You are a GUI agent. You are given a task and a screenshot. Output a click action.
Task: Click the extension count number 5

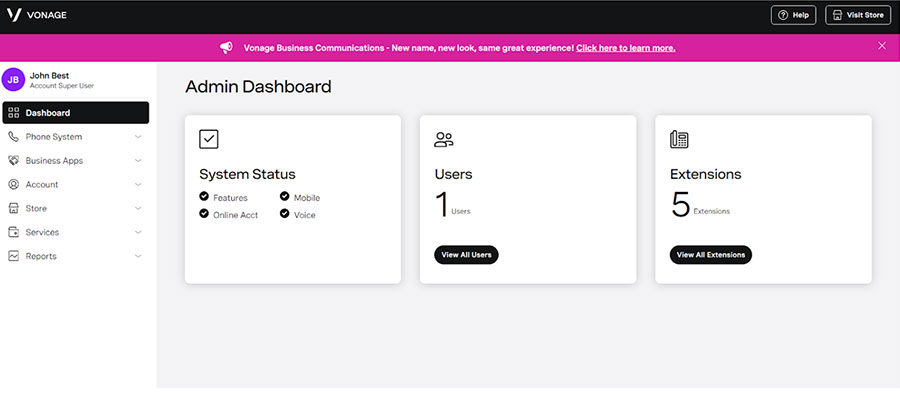coord(680,205)
